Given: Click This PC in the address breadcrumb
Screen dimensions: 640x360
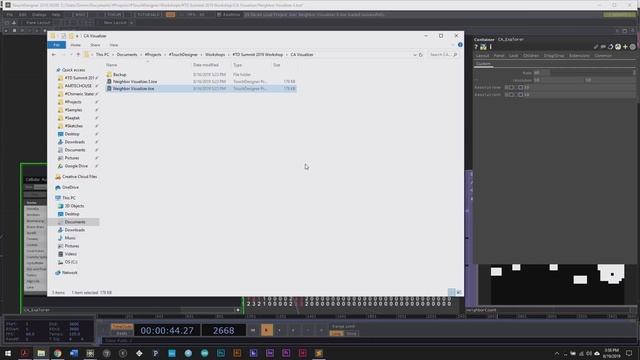Looking at the screenshot, I should coord(102,55).
